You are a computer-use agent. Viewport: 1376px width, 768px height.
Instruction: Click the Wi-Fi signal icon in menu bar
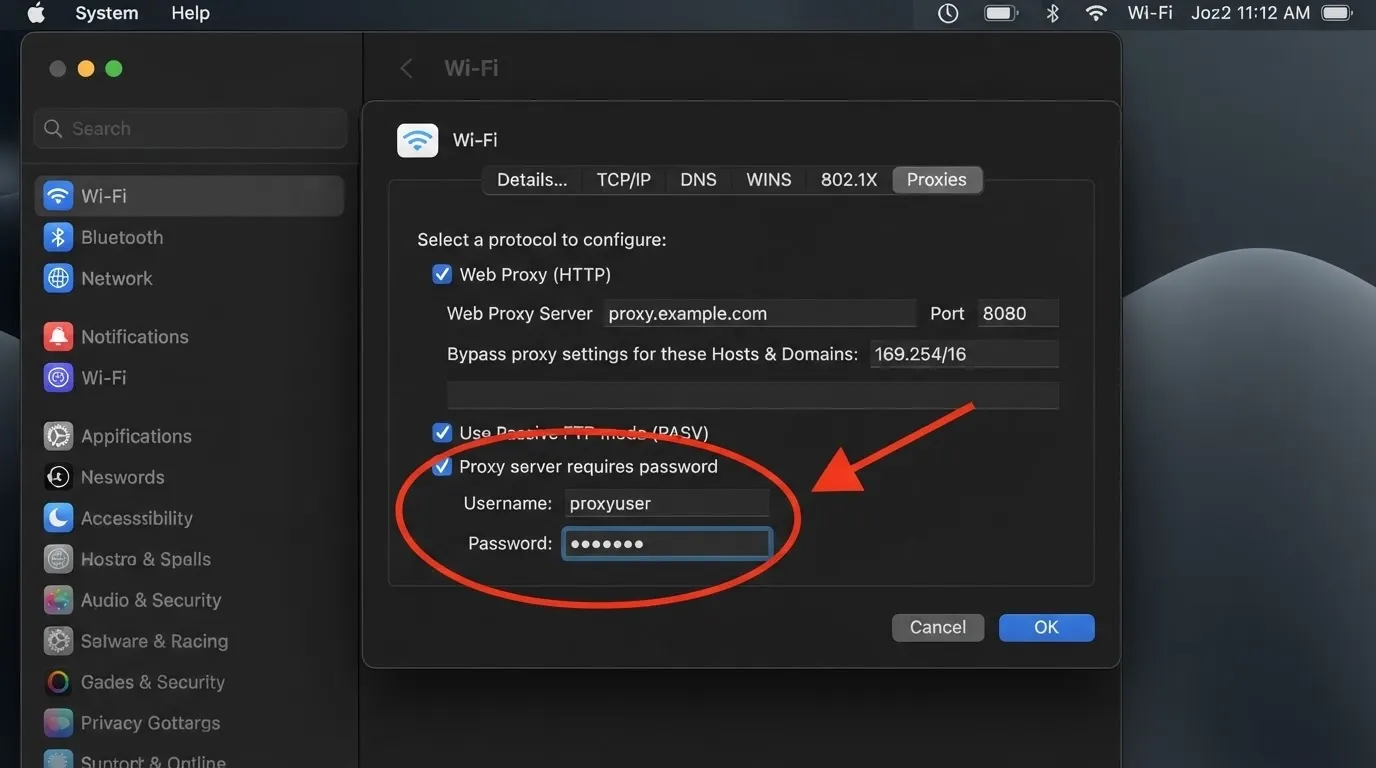[1096, 13]
